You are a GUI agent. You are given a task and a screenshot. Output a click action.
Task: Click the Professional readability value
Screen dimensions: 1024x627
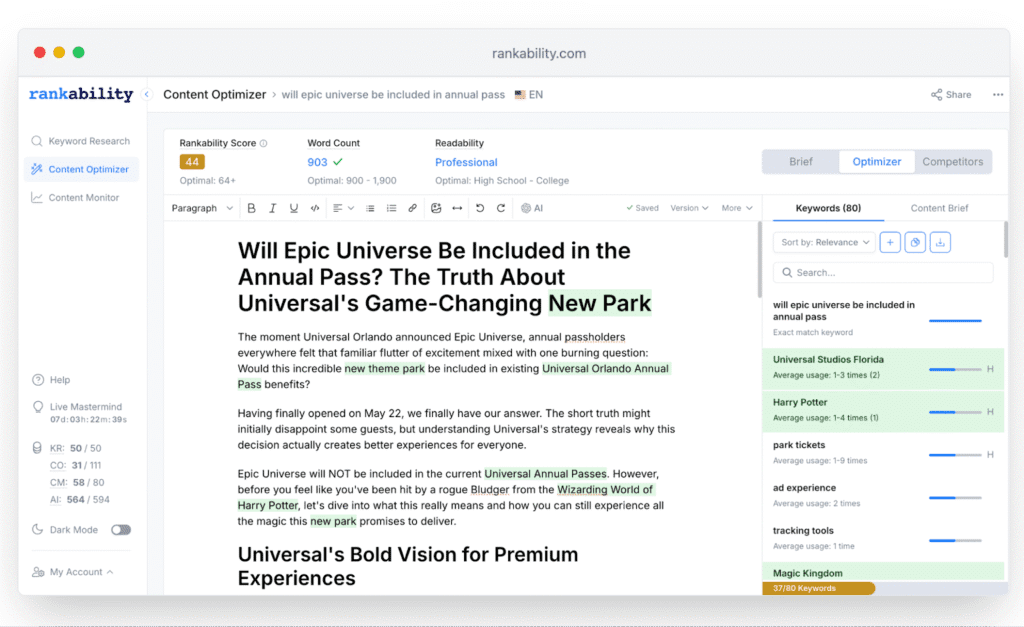[466, 162]
